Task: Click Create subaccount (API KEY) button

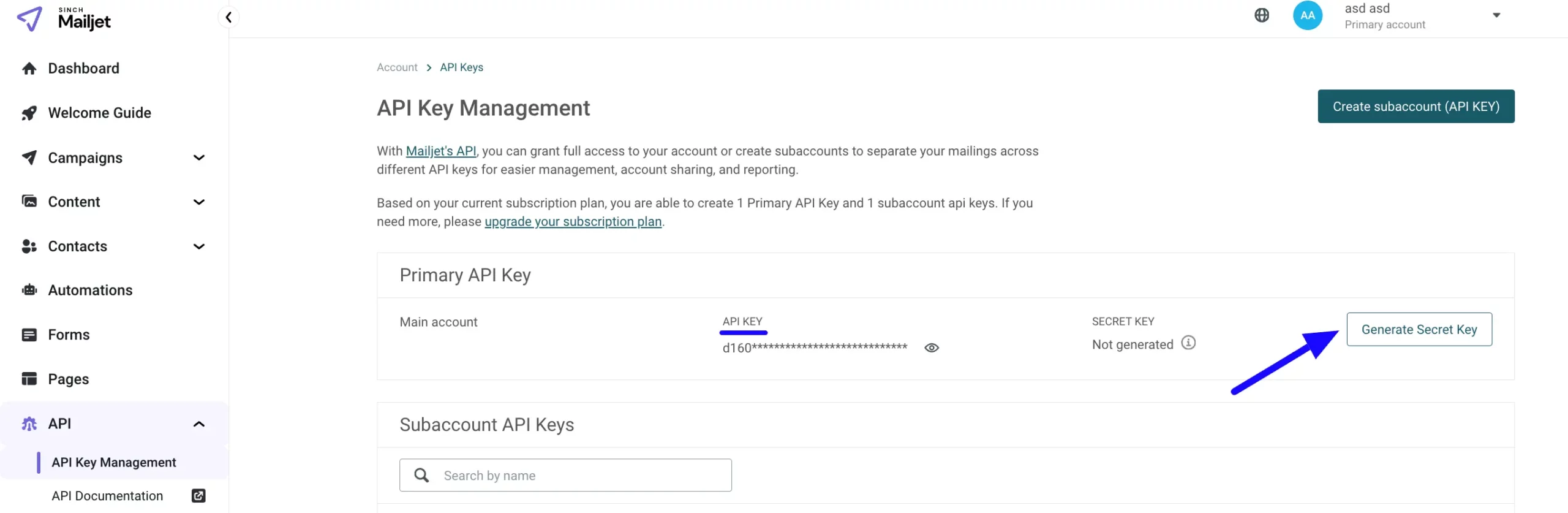Action: pos(1415,107)
